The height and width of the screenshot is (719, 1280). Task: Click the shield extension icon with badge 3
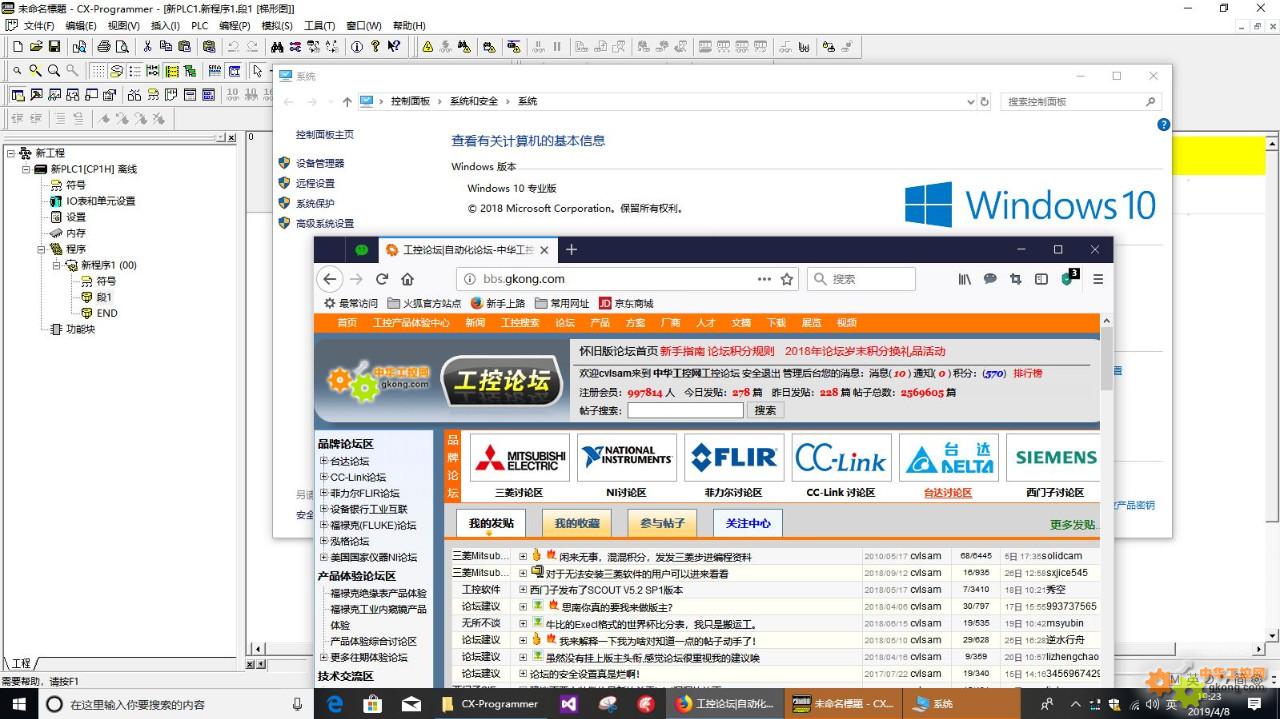tap(1069, 278)
